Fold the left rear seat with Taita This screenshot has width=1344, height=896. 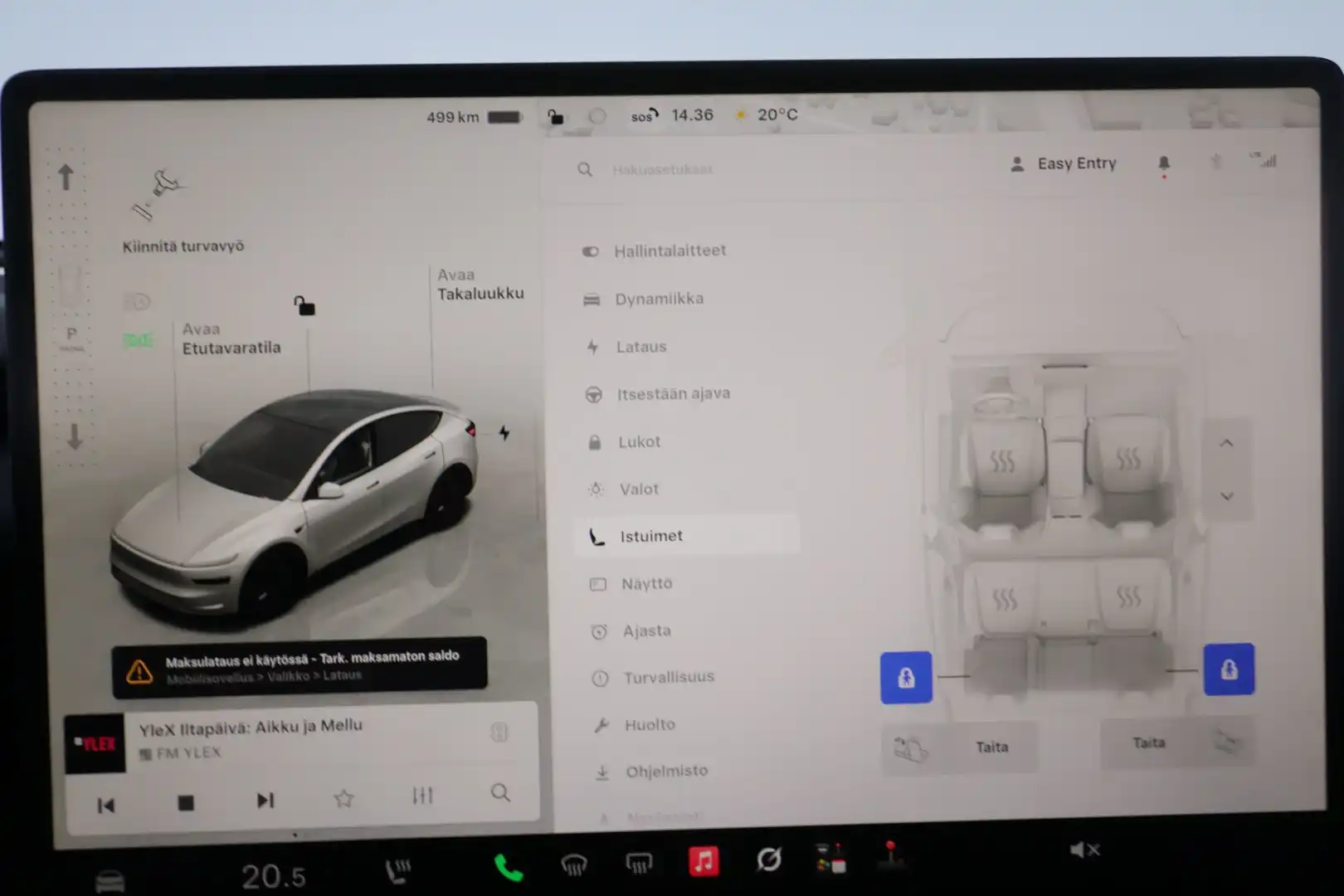[959, 747]
